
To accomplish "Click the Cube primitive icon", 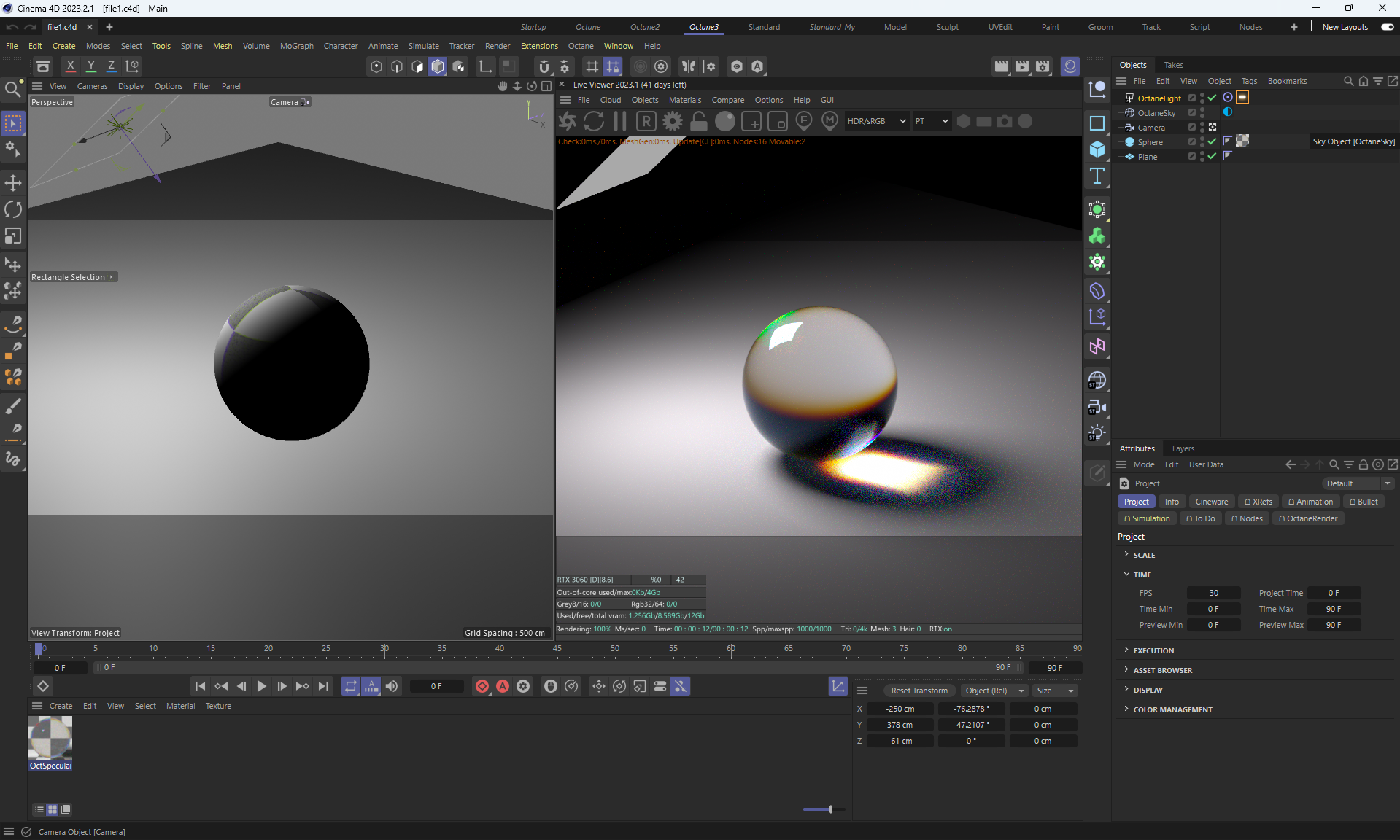I will point(1097,149).
